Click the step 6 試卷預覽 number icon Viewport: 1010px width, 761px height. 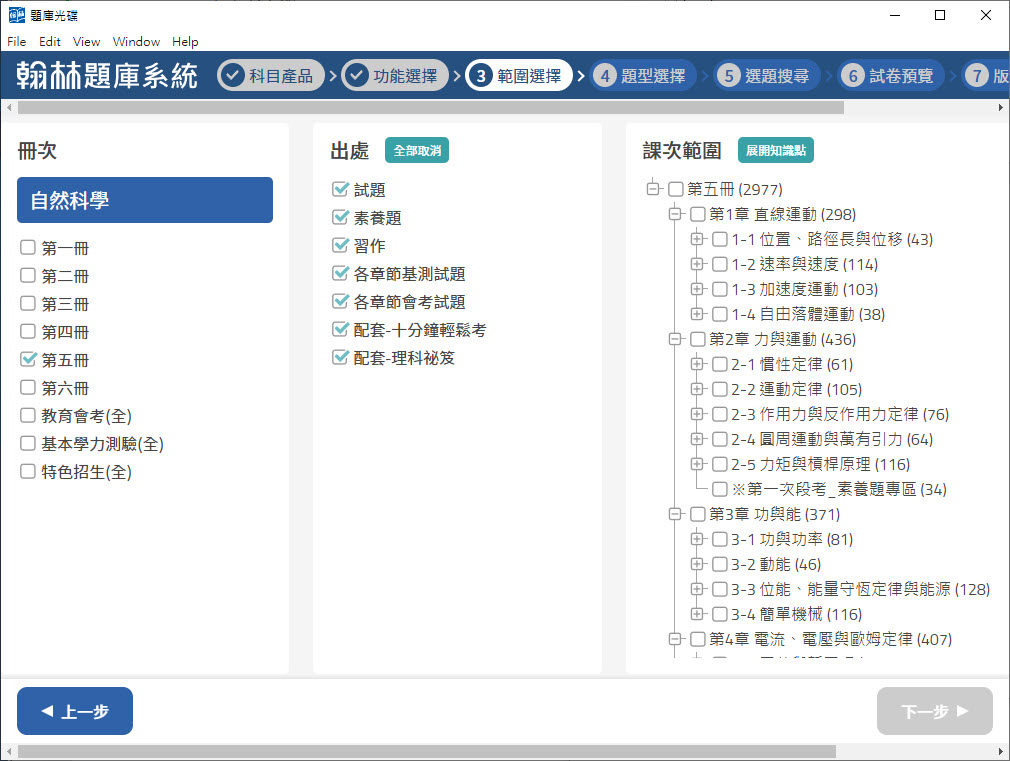pyautogui.click(x=853, y=76)
